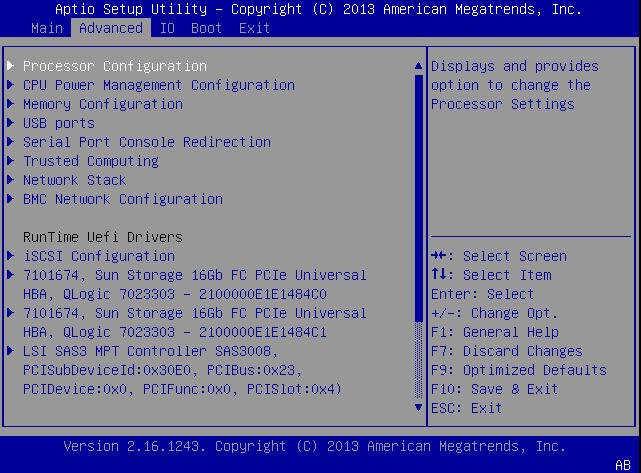The height and width of the screenshot is (473, 641).
Task: Click the Version 2.16.1243 footer text
Action: pos(314,446)
